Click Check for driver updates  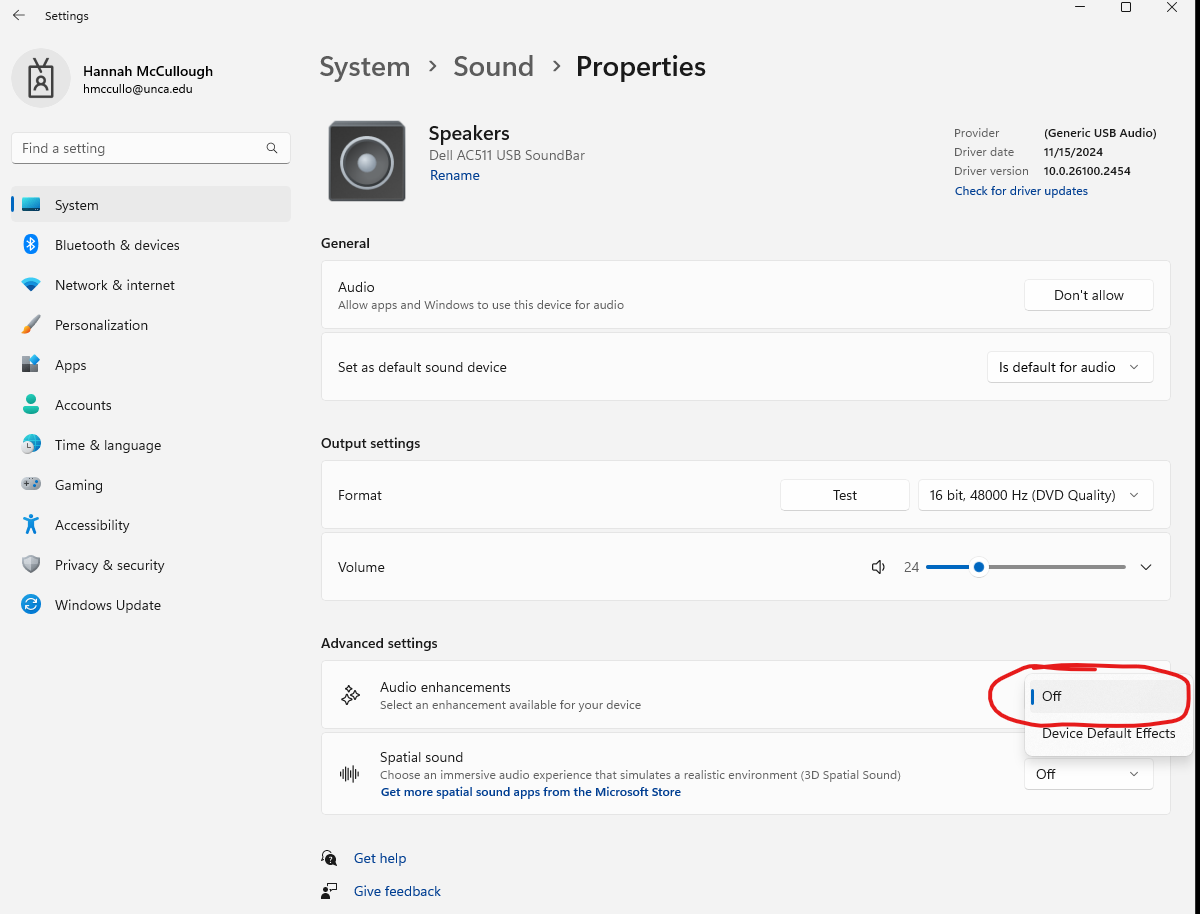tap(1020, 190)
